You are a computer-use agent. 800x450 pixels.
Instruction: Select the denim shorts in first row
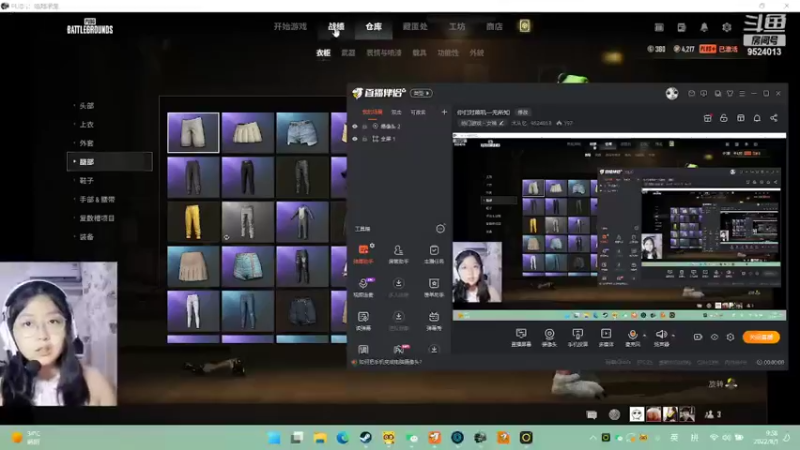click(x=302, y=133)
